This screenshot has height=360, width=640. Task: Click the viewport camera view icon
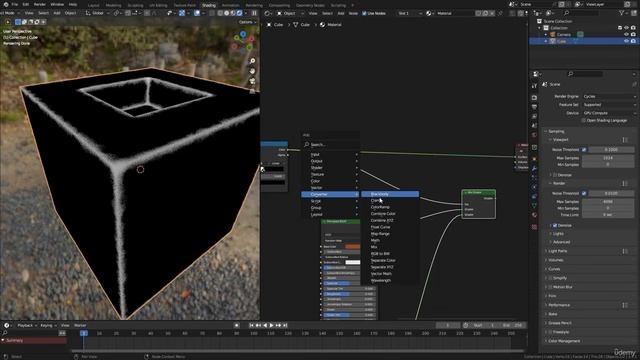pos(253,81)
